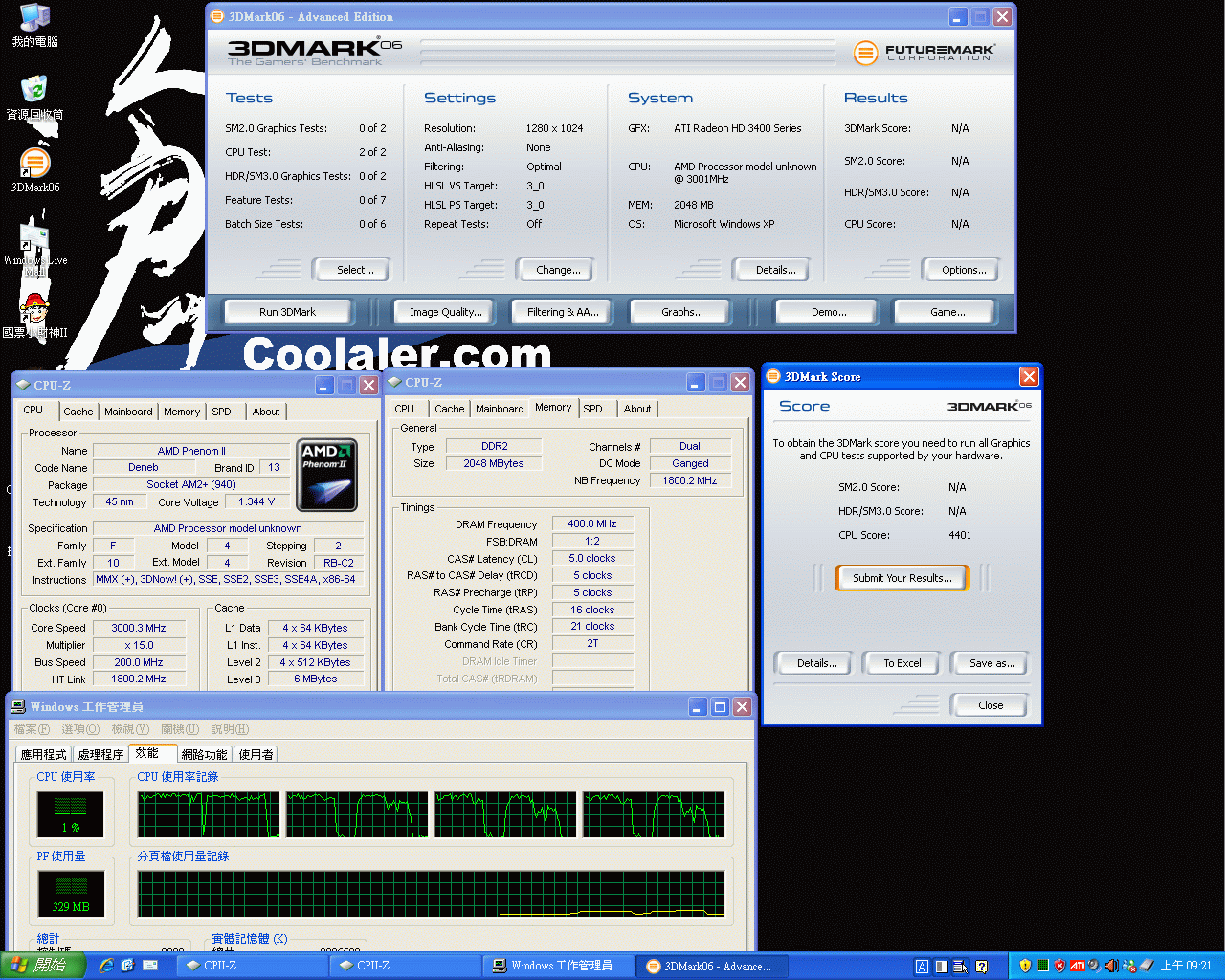The width and height of the screenshot is (1225, 980).
Task: Open 網路功能 tab in Task Manager
Action: click(x=205, y=754)
